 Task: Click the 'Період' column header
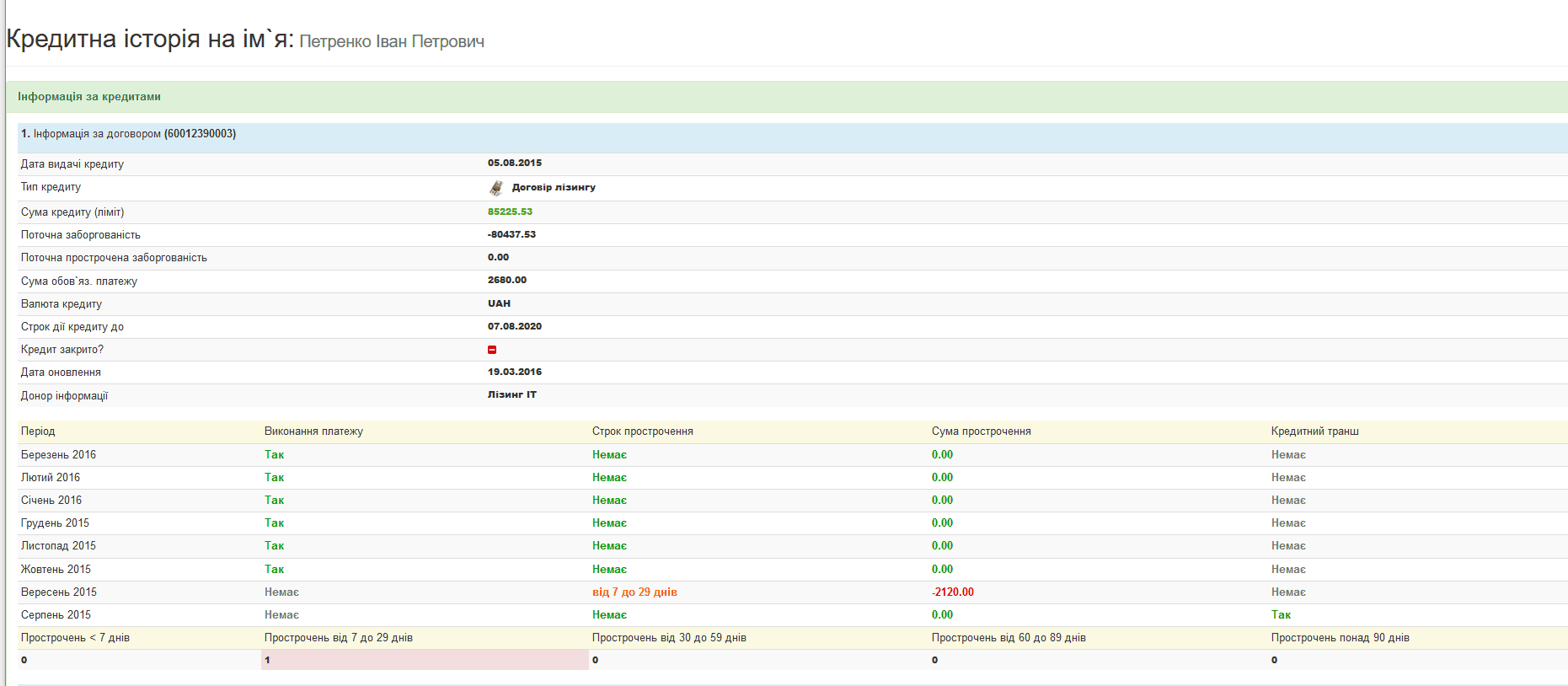(x=38, y=431)
